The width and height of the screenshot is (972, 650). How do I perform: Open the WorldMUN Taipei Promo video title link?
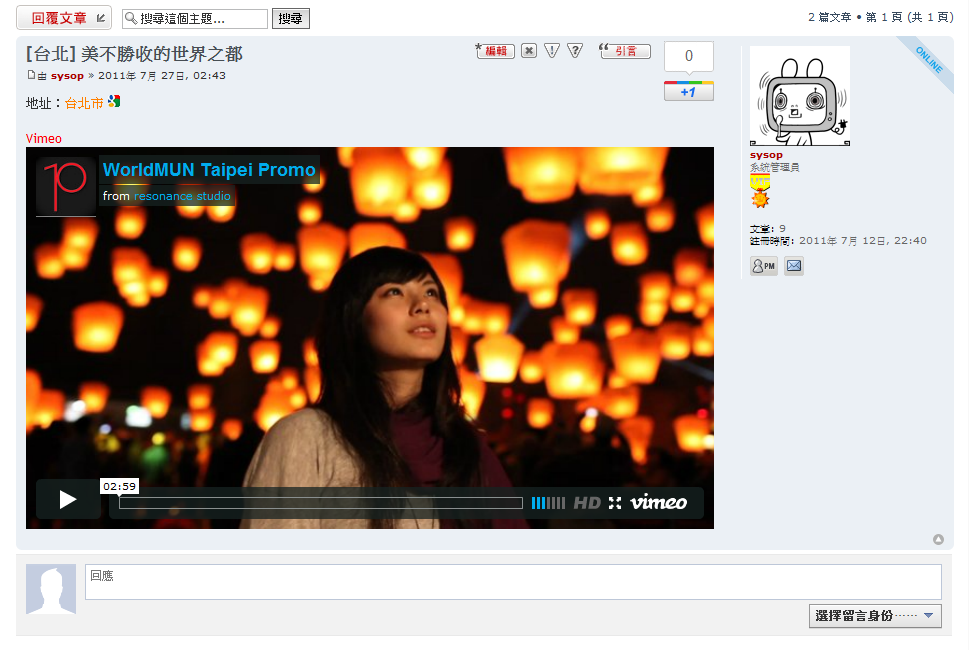[209, 170]
